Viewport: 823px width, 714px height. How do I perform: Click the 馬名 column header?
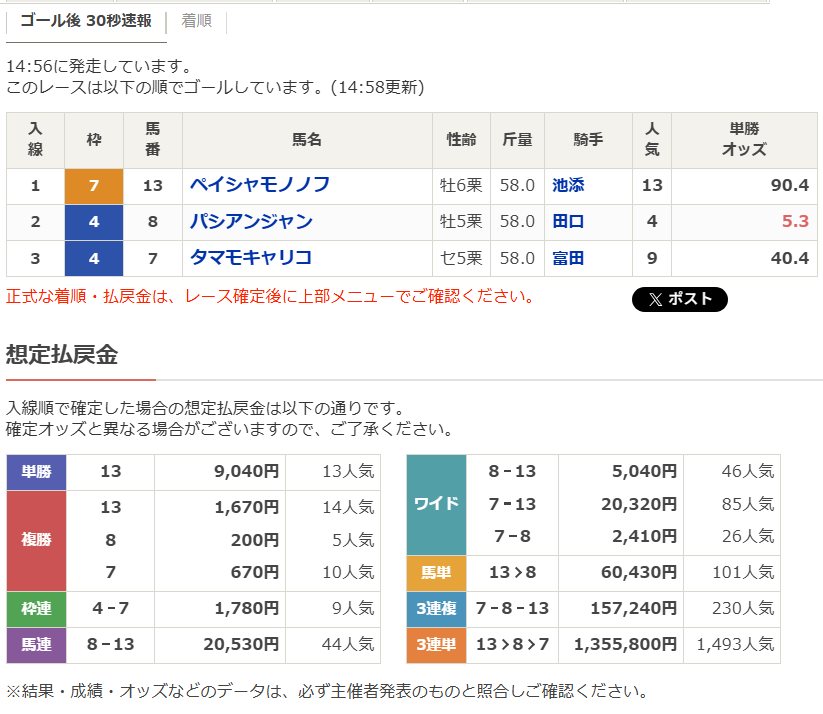click(x=307, y=140)
